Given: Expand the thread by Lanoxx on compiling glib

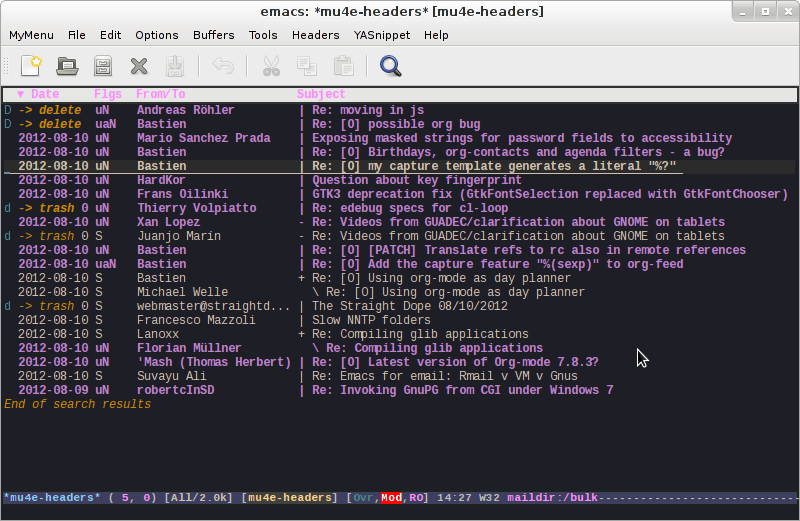Looking at the screenshot, I should click(x=302, y=334).
